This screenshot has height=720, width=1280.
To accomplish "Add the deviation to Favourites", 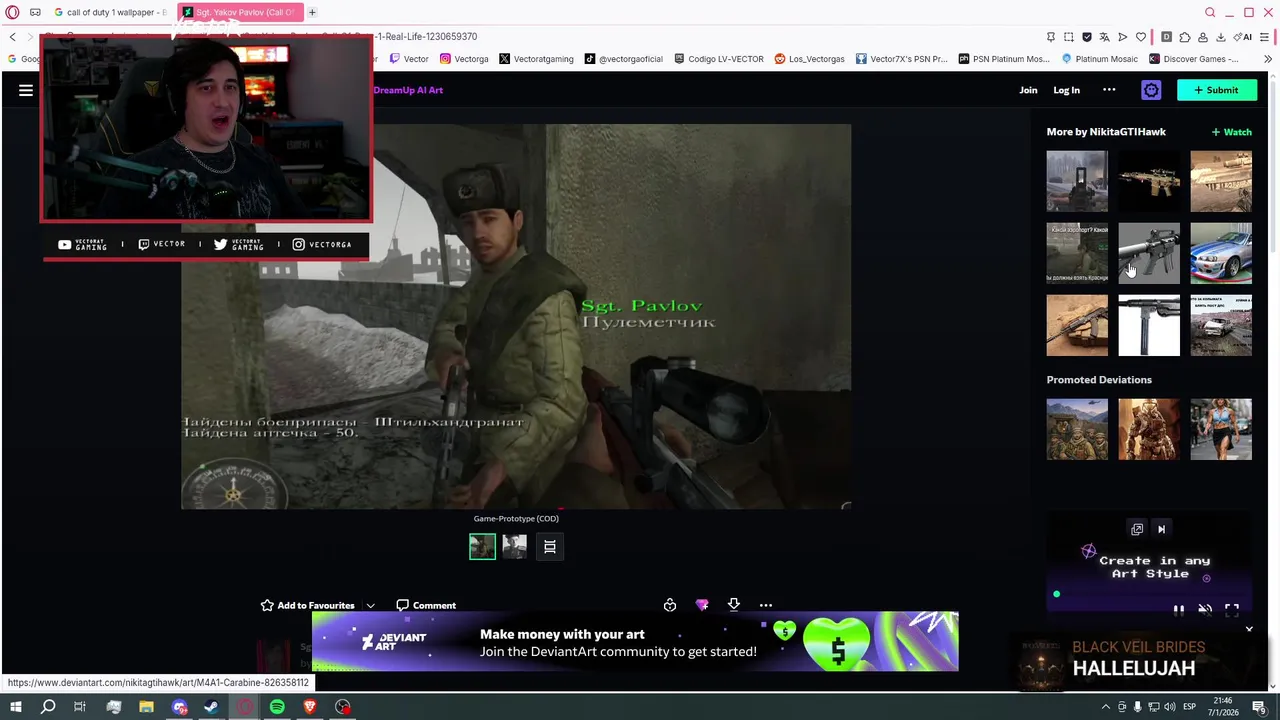I will [308, 605].
